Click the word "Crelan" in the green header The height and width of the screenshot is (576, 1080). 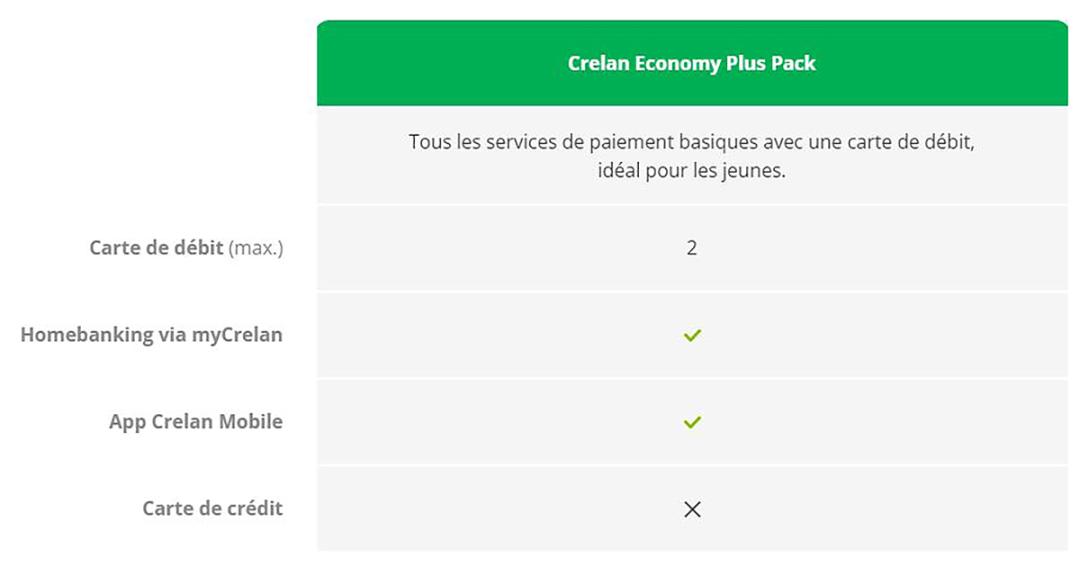point(598,63)
